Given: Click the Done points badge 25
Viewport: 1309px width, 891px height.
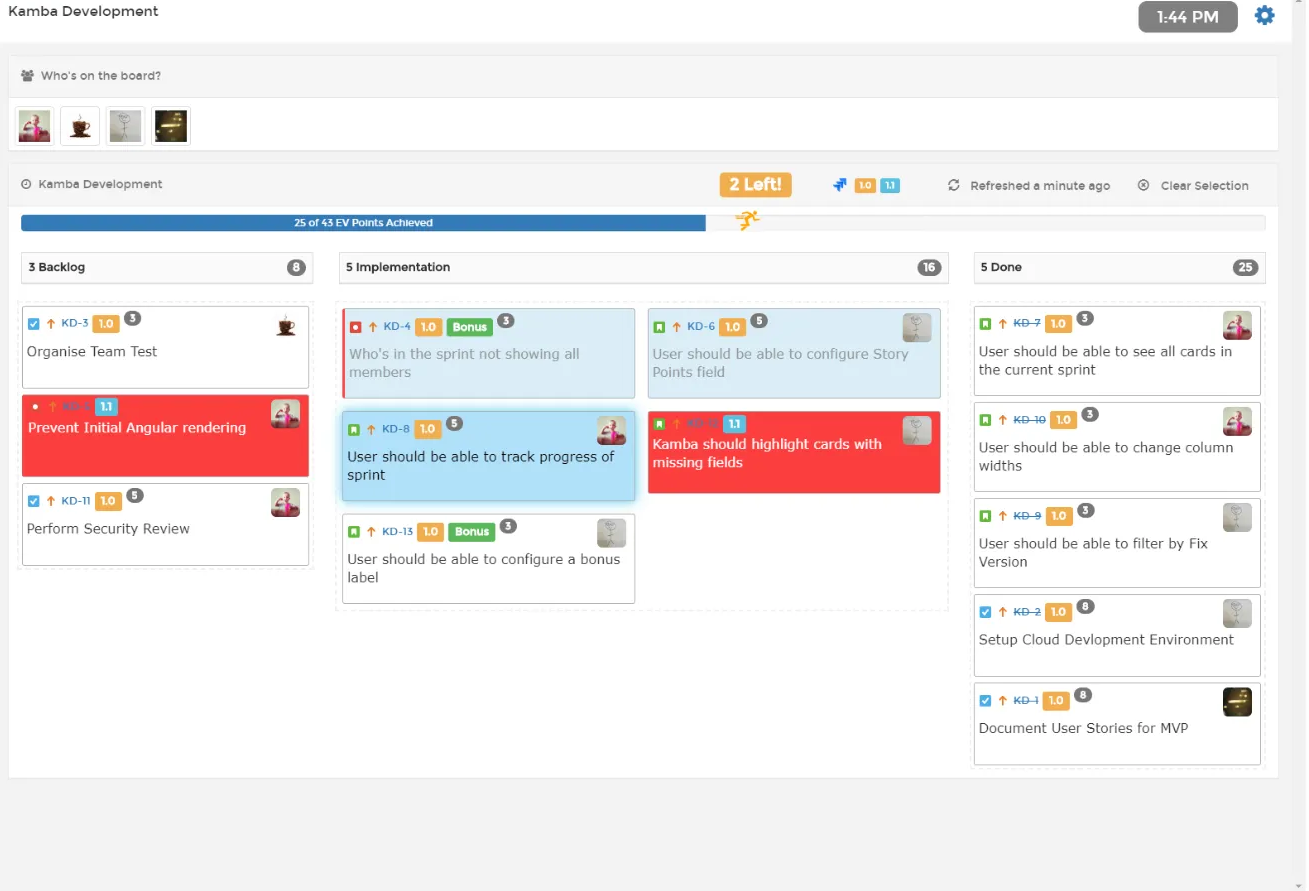Looking at the screenshot, I should (x=1245, y=267).
